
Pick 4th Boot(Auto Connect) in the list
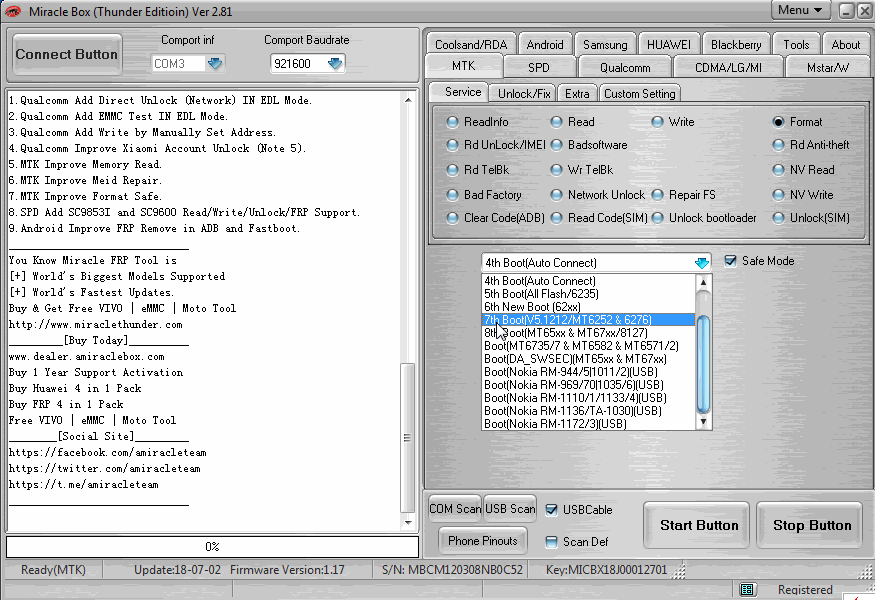[589, 281]
